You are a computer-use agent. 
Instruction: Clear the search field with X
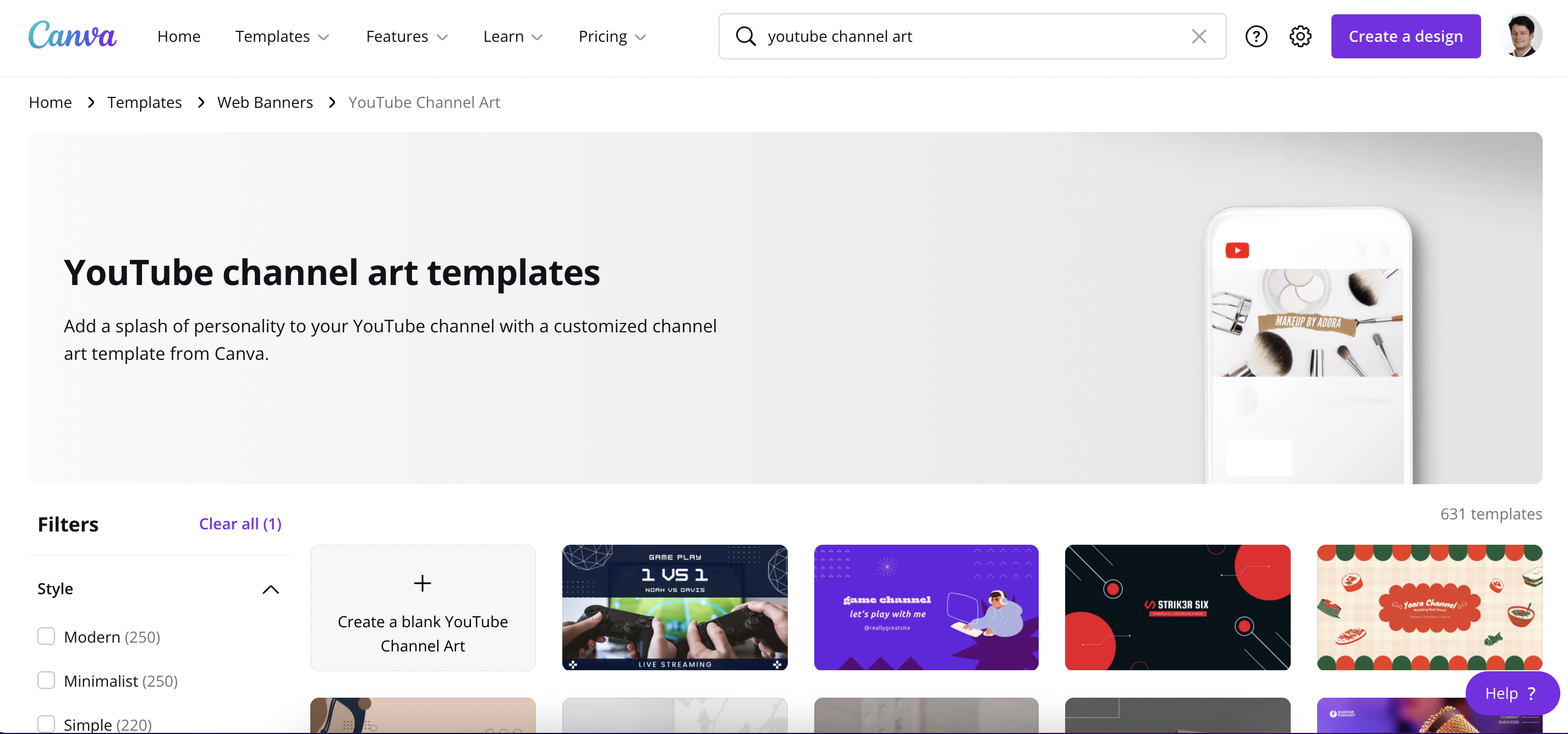(1198, 36)
